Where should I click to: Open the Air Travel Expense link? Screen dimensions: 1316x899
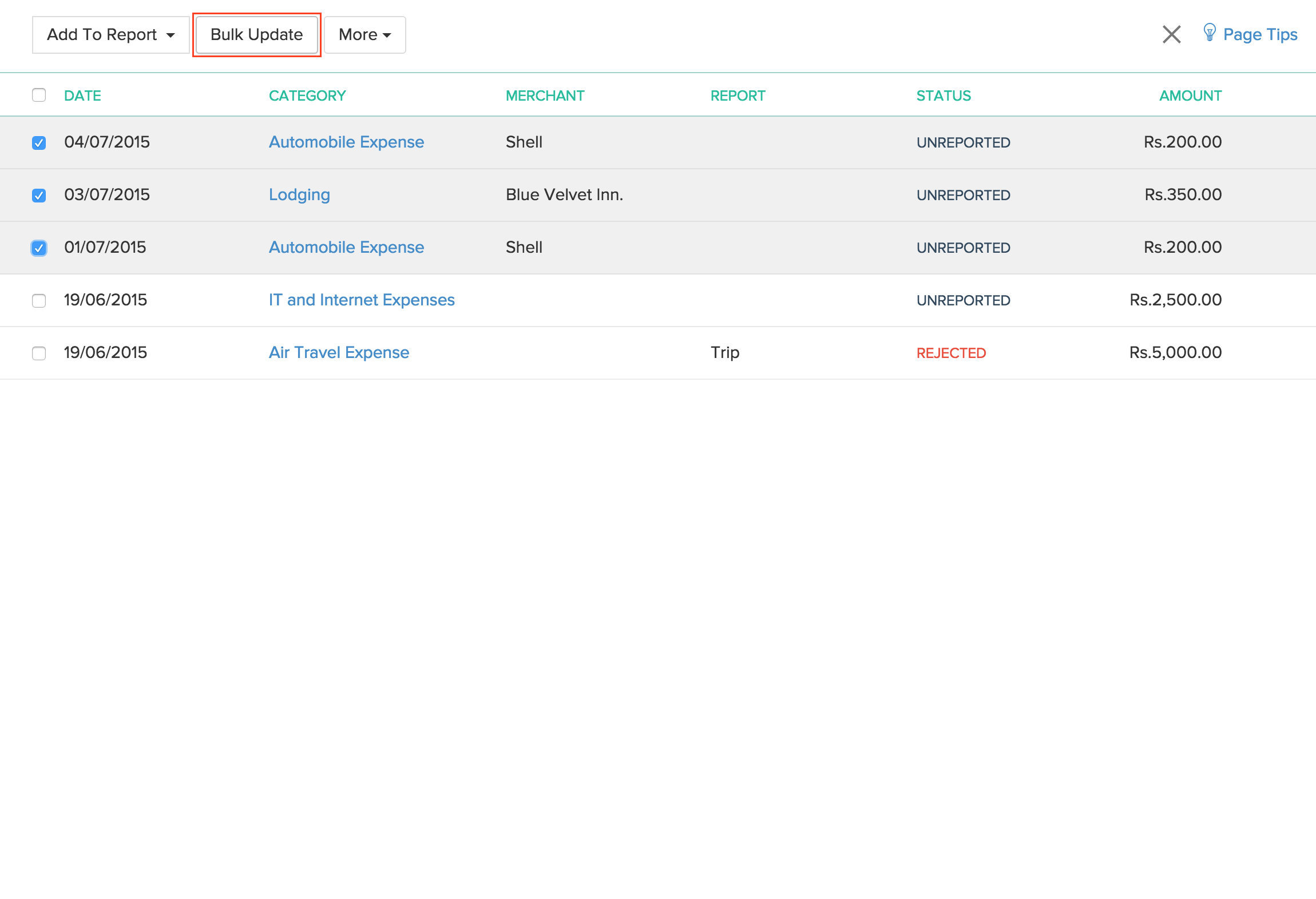[339, 352]
